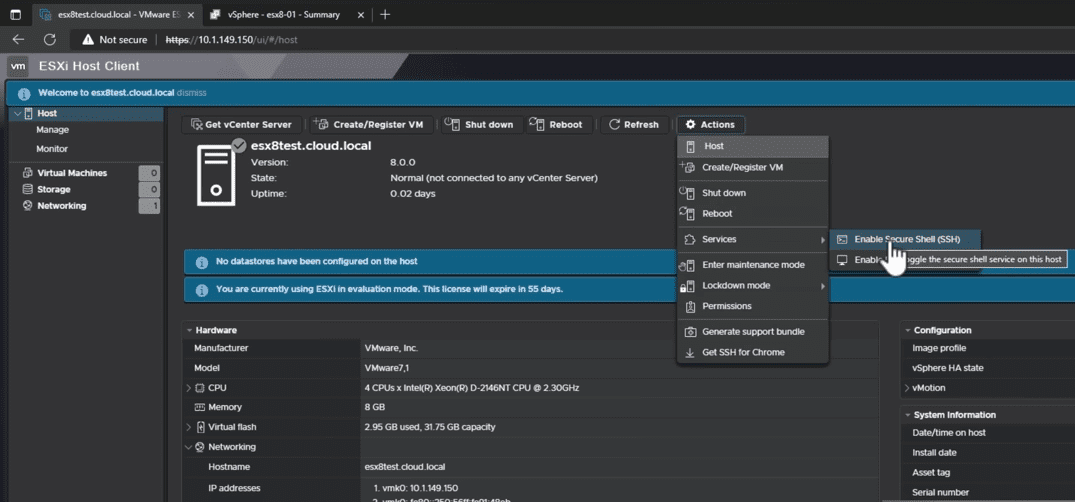Image resolution: width=1075 pixels, height=502 pixels.
Task: Click the browser address bar URL
Action: point(231,40)
